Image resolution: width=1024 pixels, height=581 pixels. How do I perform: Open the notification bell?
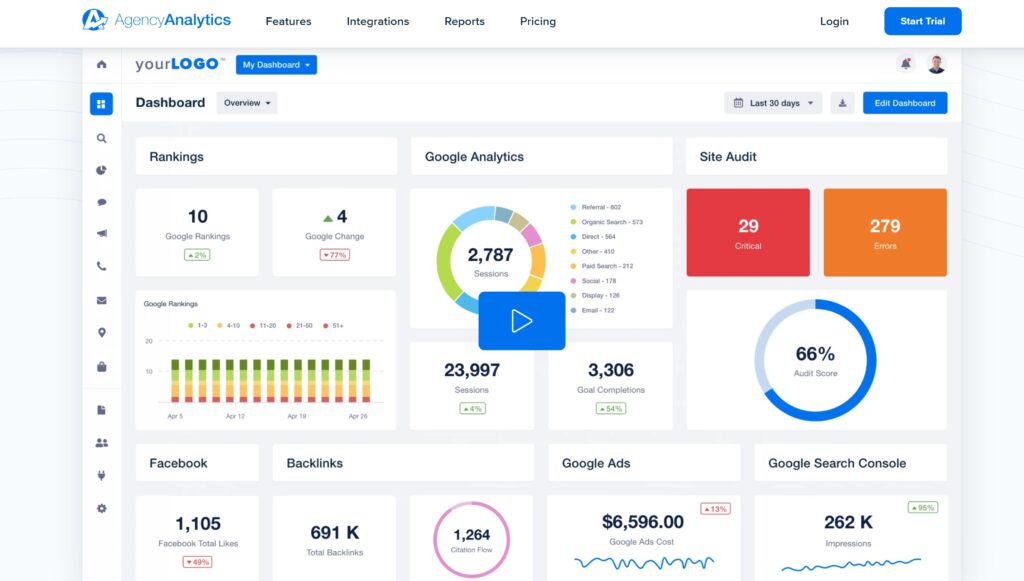[906, 64]
